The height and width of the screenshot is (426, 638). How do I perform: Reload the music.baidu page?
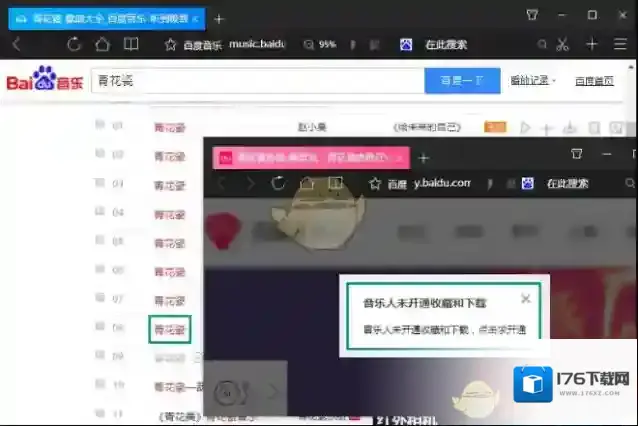pyautogui.click(x=74, y=44)
